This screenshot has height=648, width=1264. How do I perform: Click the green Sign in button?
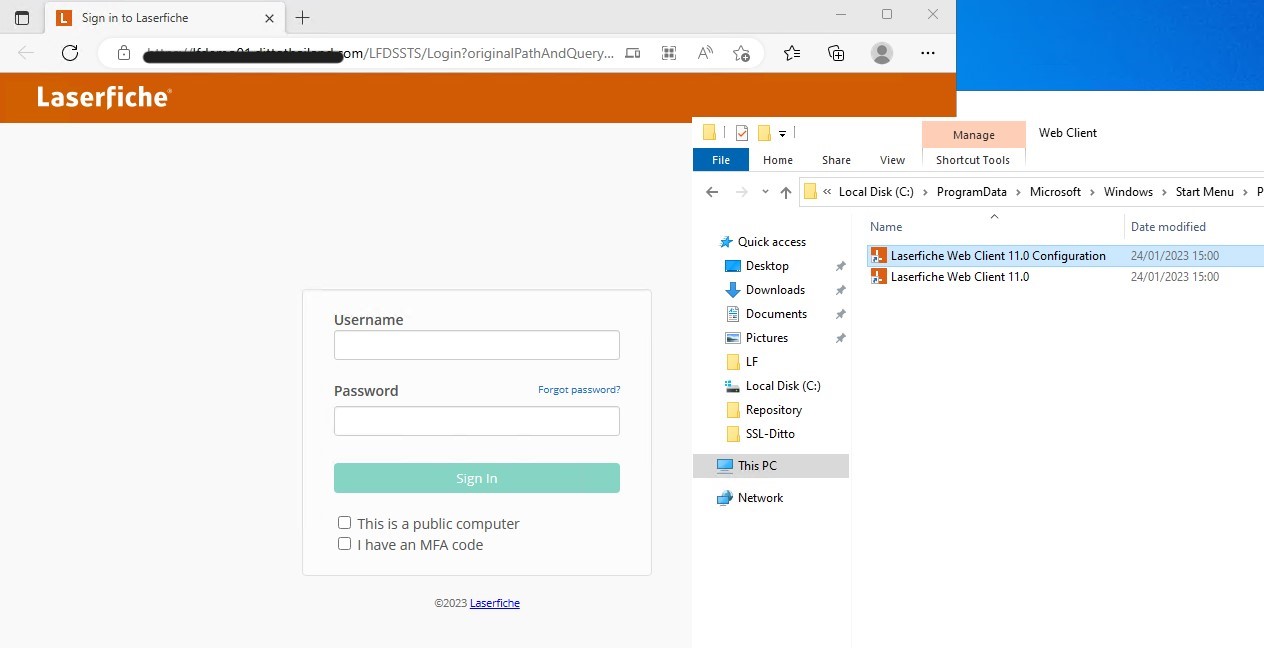click(477, 478)
